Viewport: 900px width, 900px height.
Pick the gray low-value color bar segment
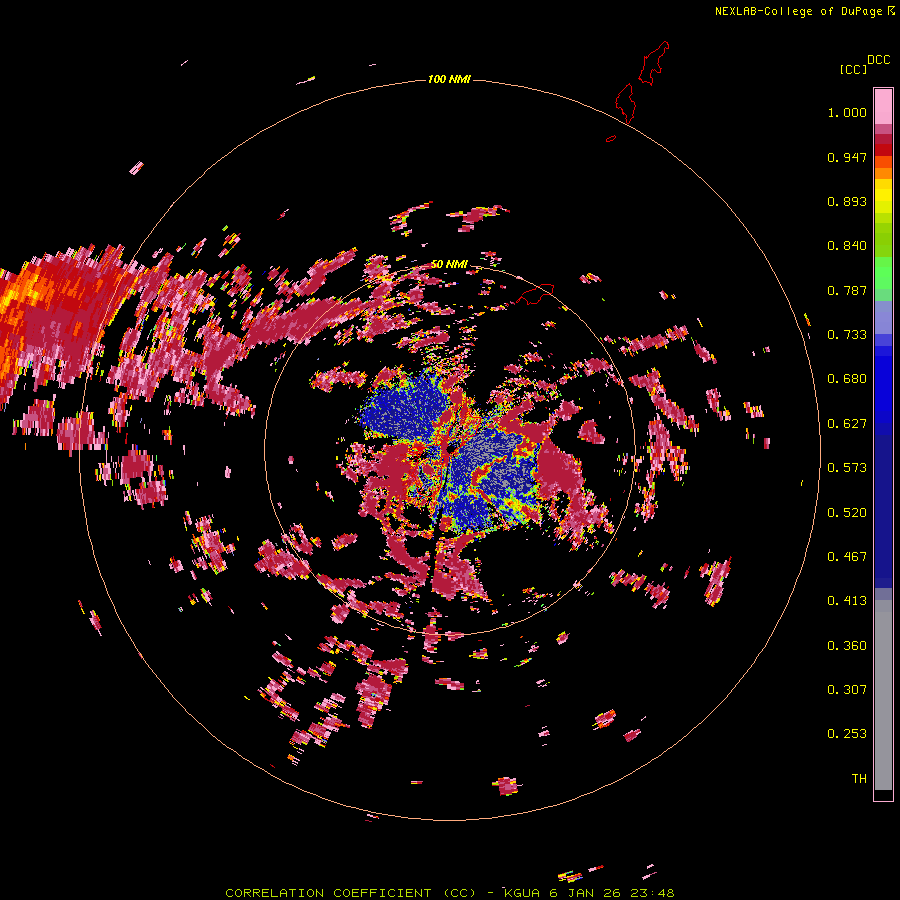[883, 695]
